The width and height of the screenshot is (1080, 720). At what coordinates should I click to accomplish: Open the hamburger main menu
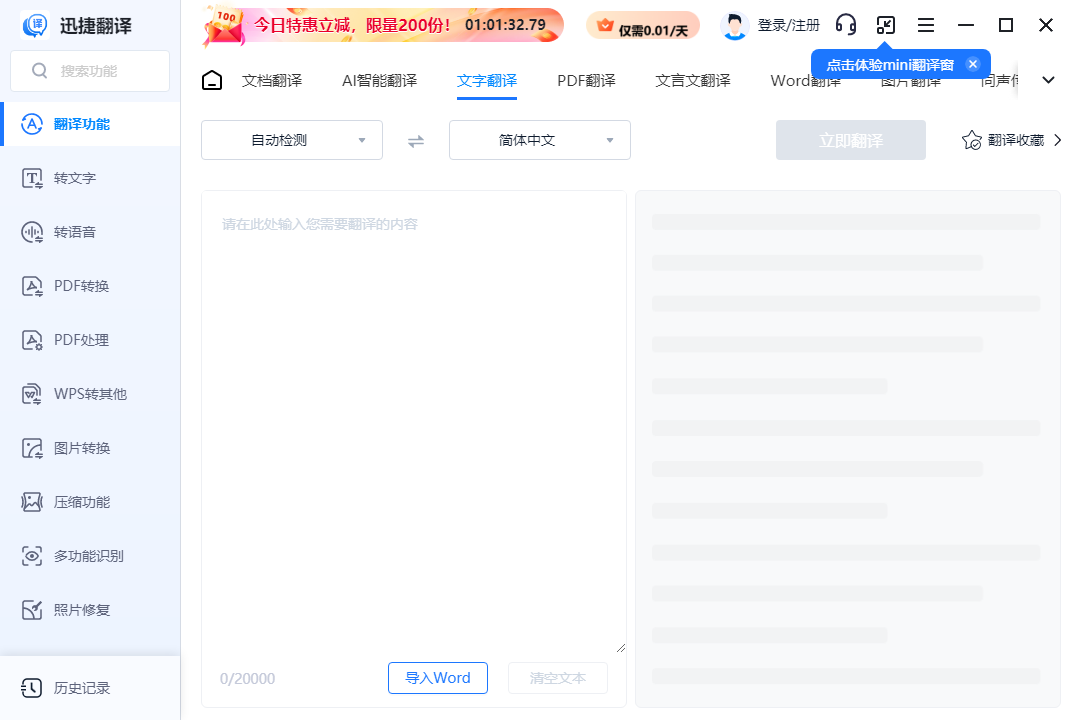[926, 25]
